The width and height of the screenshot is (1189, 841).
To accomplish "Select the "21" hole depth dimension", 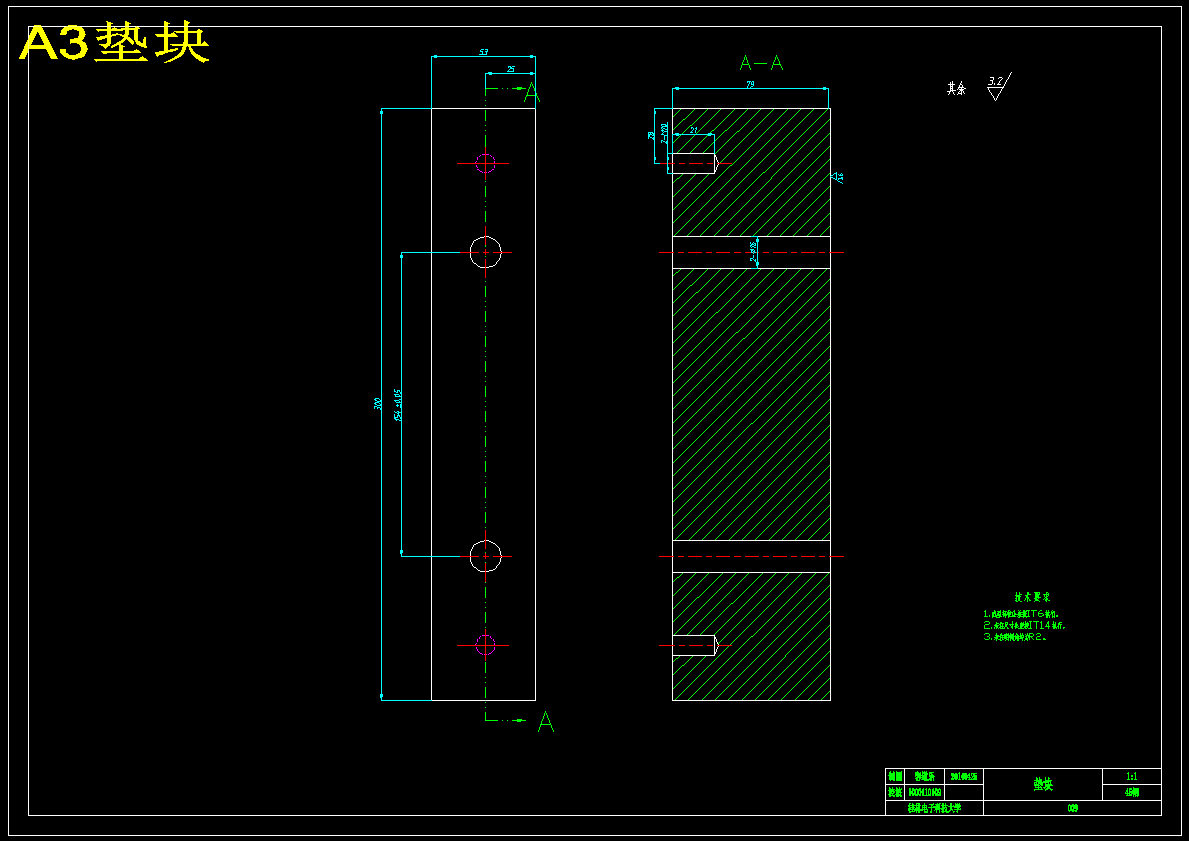I will (x=693, y=130).
